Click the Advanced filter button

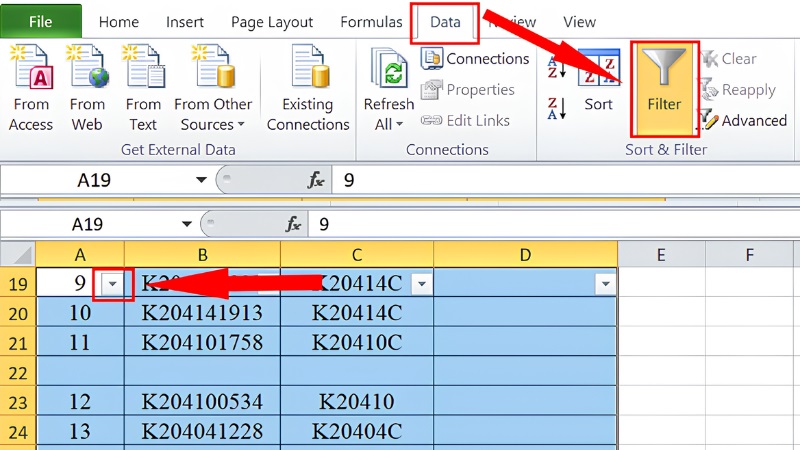[744, 120]
